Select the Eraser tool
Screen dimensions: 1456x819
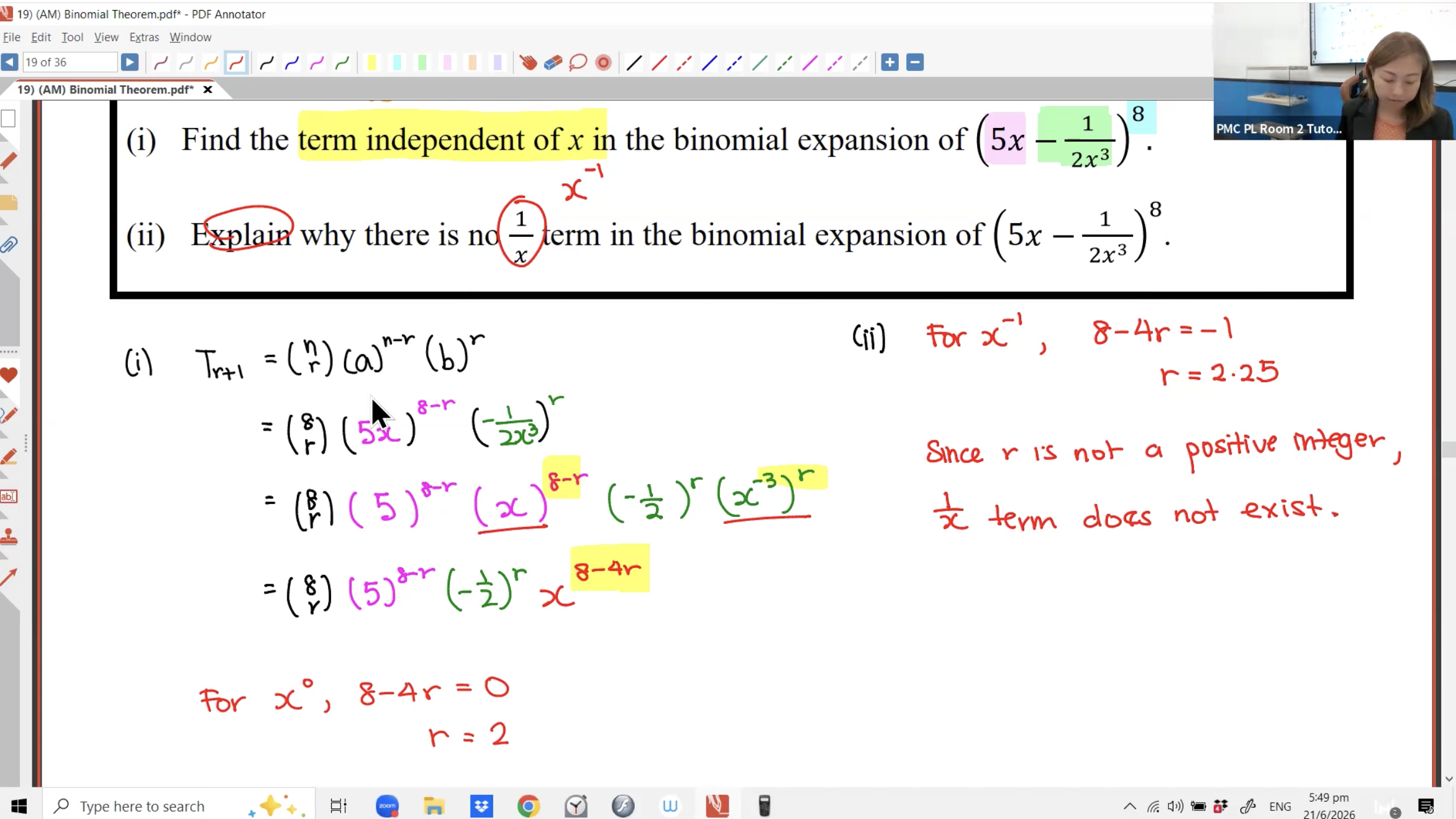553,62
